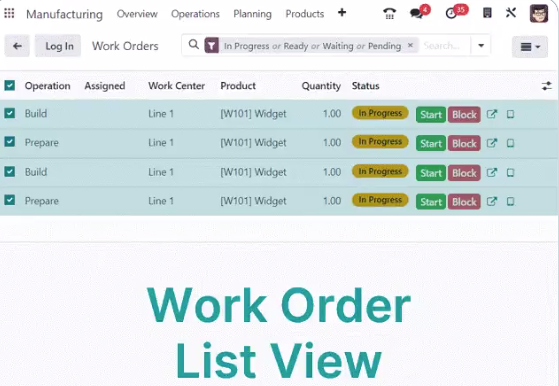Open the Operations menu
The image size is (559, 386).
pos(195,14)
